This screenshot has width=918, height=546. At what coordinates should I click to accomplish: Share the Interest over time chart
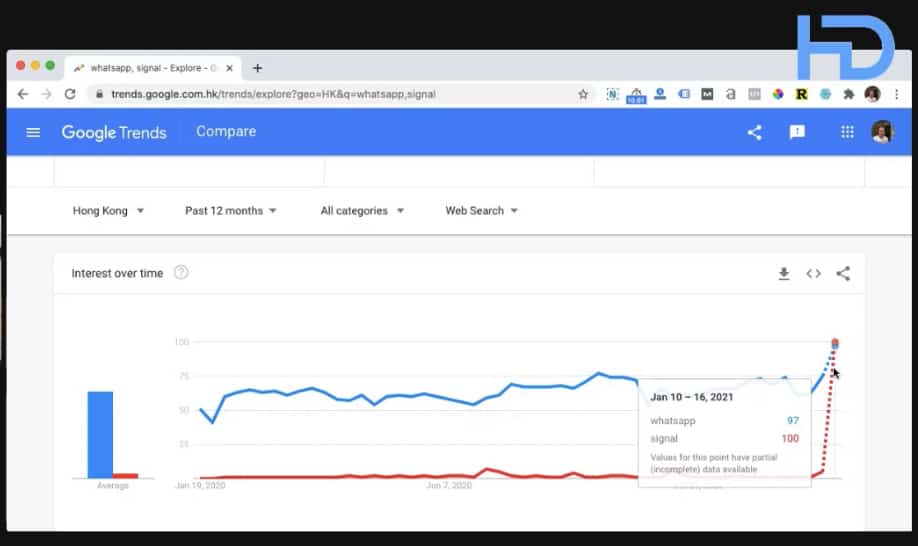pos(843,273)
